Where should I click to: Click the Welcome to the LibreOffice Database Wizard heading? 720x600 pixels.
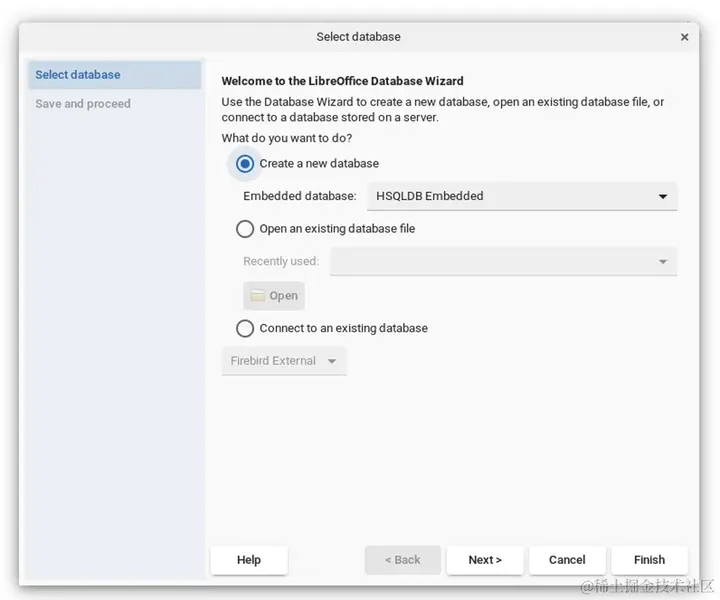click(x=343, y=81)
